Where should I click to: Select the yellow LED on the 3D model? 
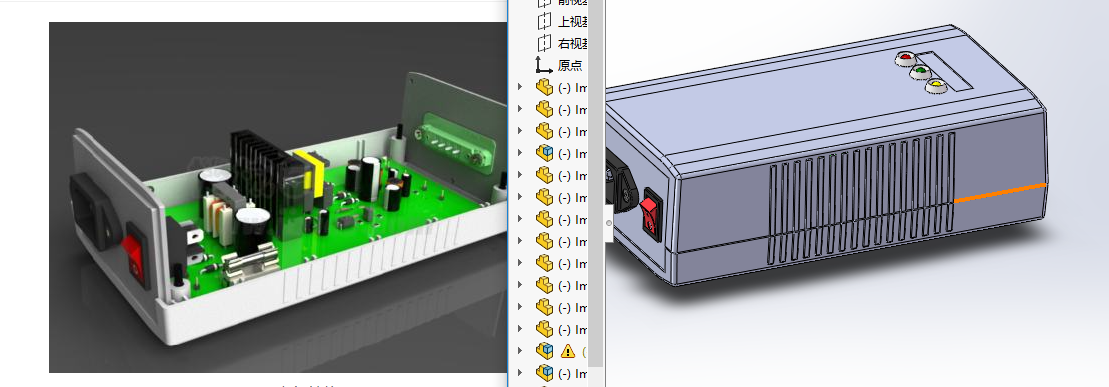(x=935, y=86)
